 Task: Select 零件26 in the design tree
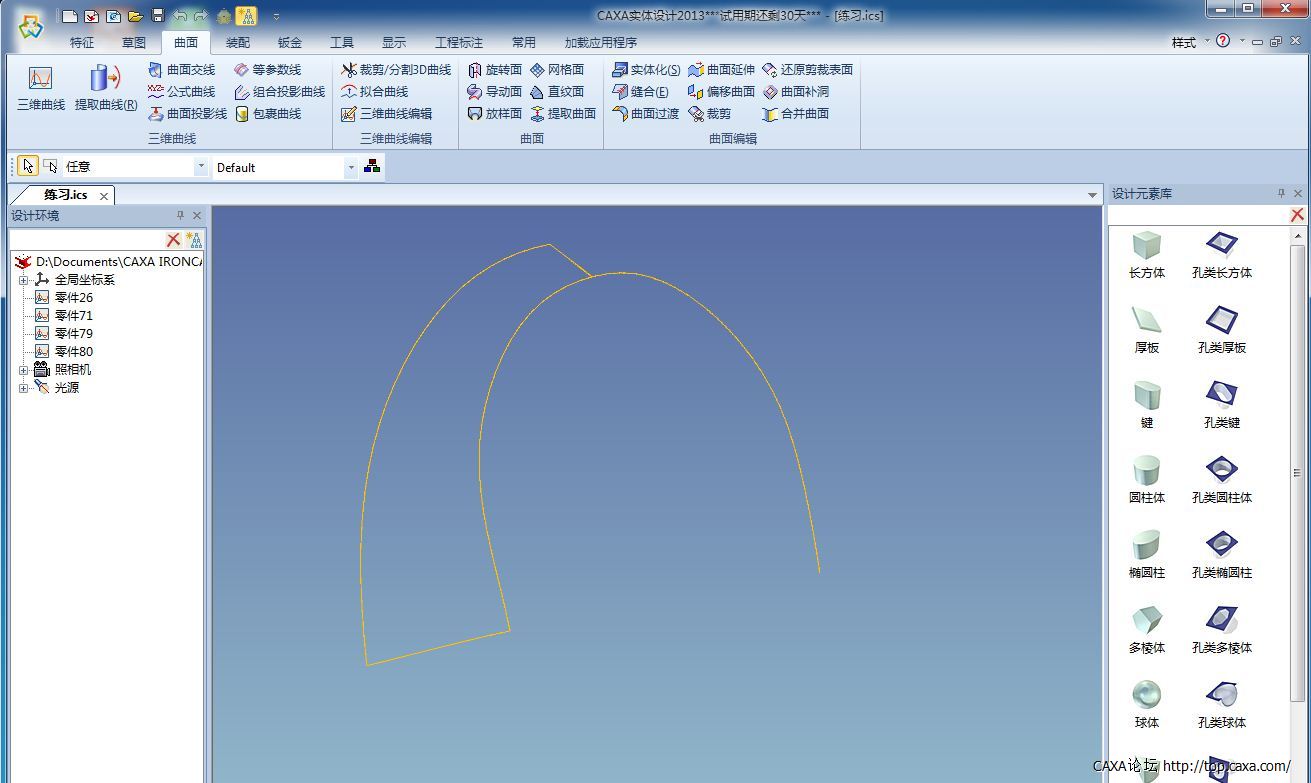pyautogui.click(x=74, y=298)
